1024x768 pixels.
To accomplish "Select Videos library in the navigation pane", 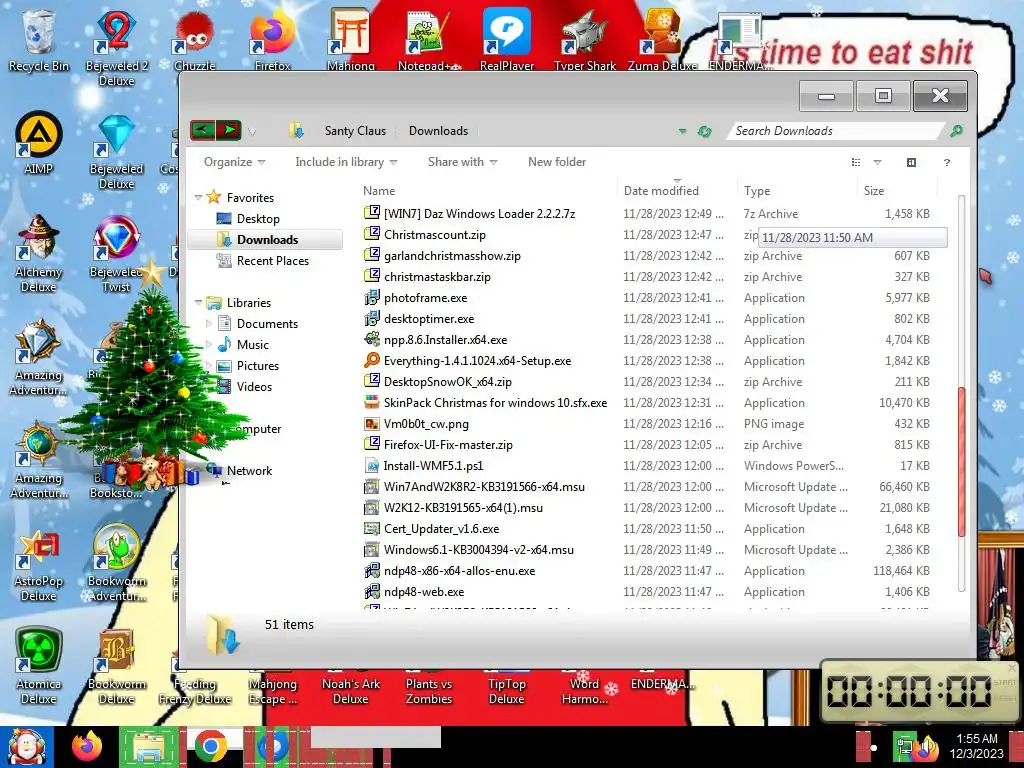I will 254,387.
